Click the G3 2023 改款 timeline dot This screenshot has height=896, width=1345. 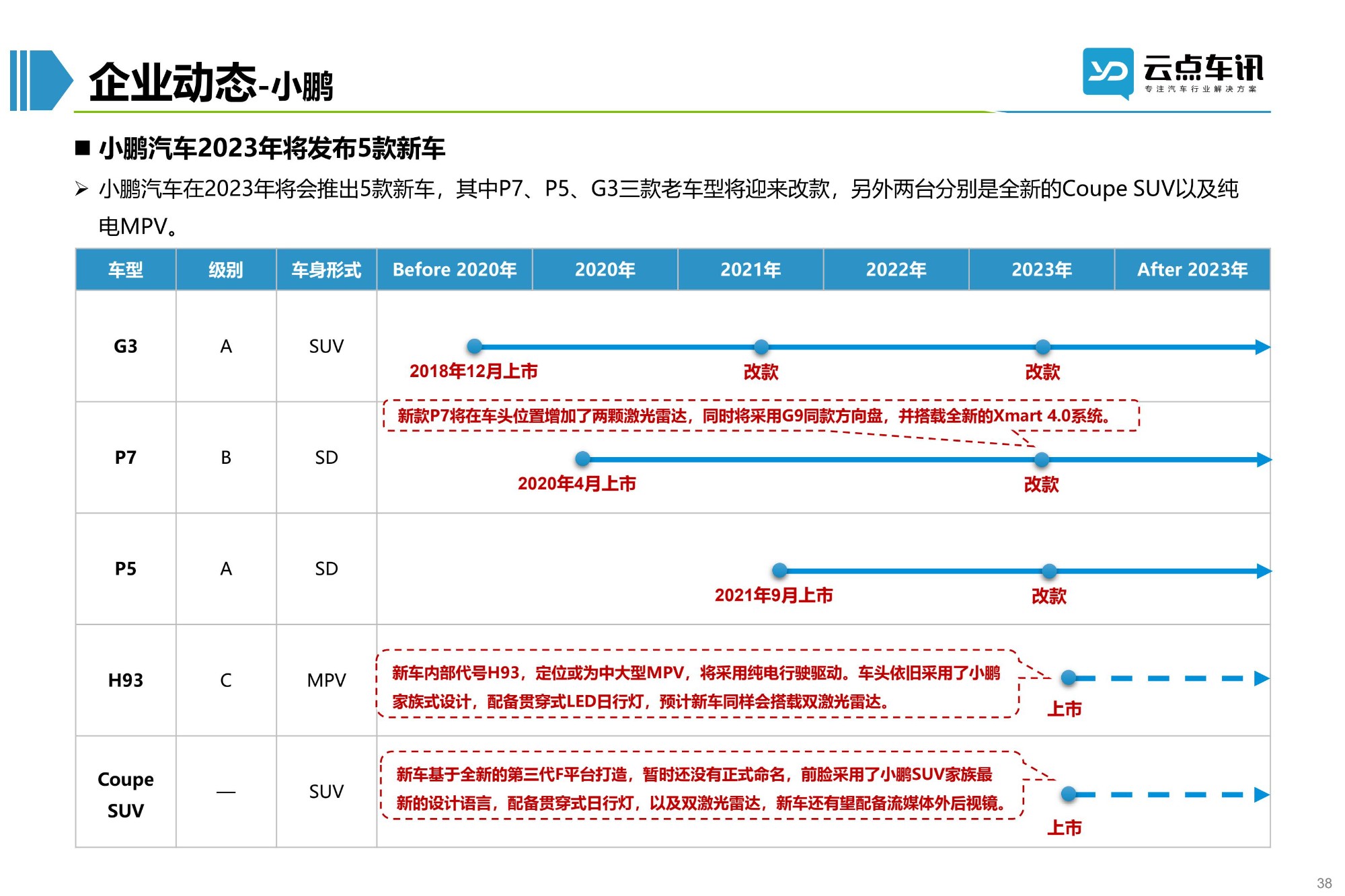tap(1043, 347)
